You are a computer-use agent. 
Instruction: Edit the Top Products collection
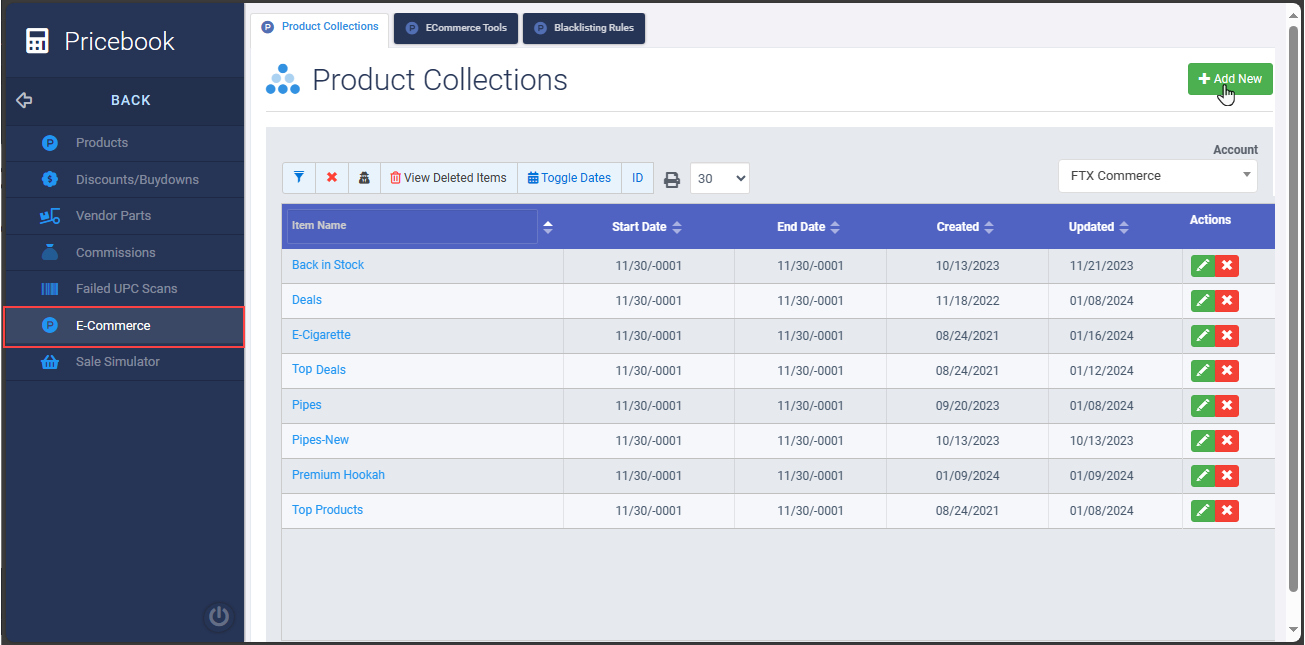coord(1203,511)
